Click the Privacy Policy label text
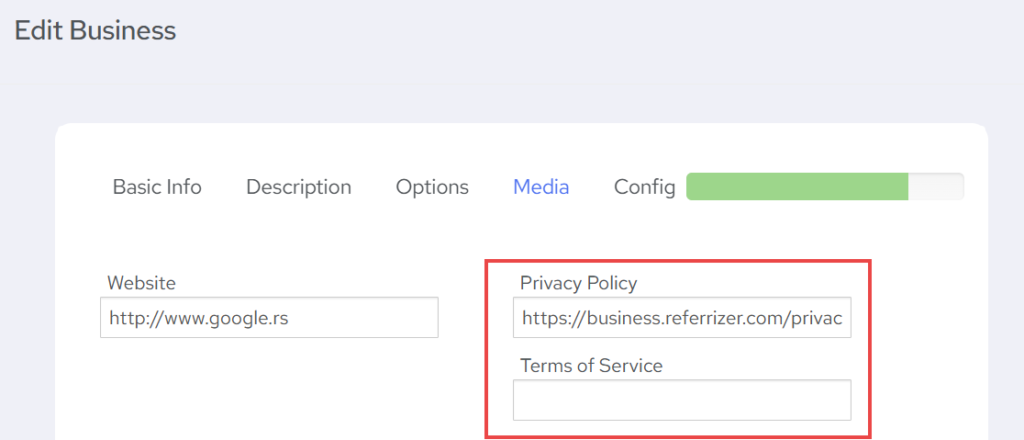Screen dimensions: 1024x440 578,283
